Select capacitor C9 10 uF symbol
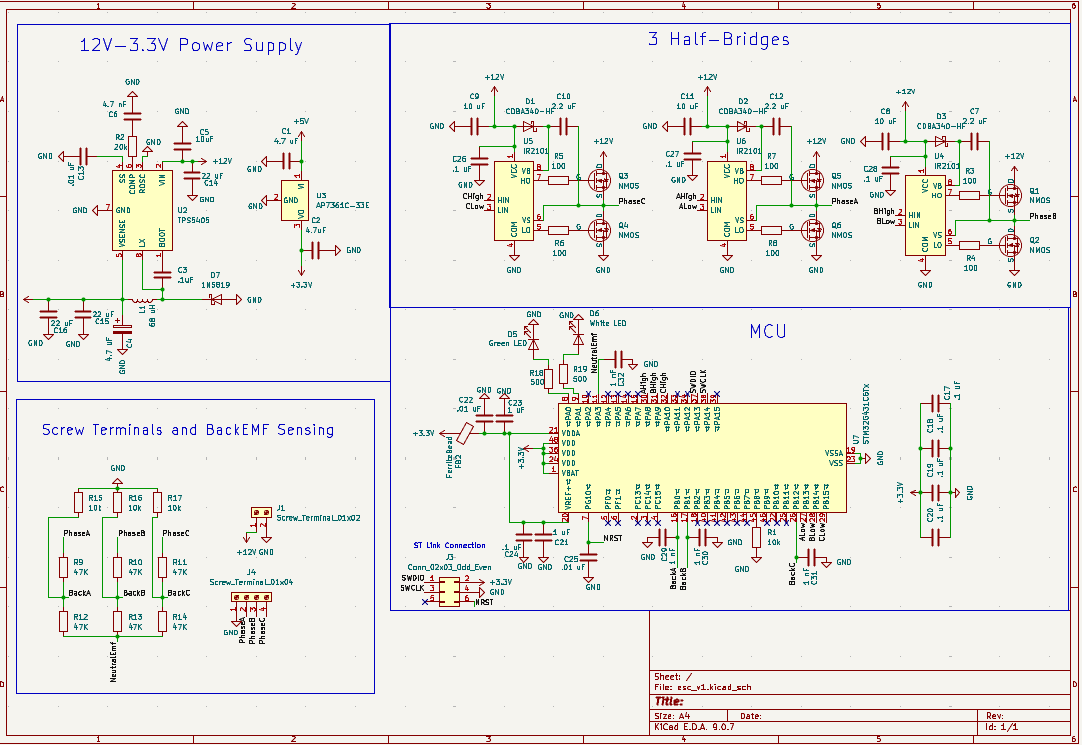This screenshot has height=745, width=1082. (475, 126)
